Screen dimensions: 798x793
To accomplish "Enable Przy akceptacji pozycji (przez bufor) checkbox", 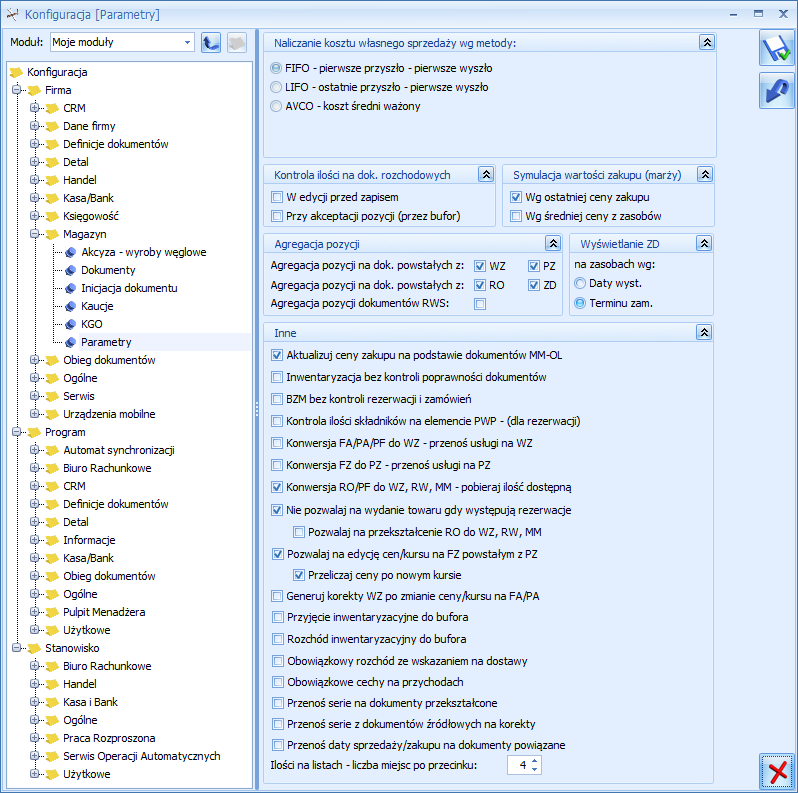I will pos(277,216).
